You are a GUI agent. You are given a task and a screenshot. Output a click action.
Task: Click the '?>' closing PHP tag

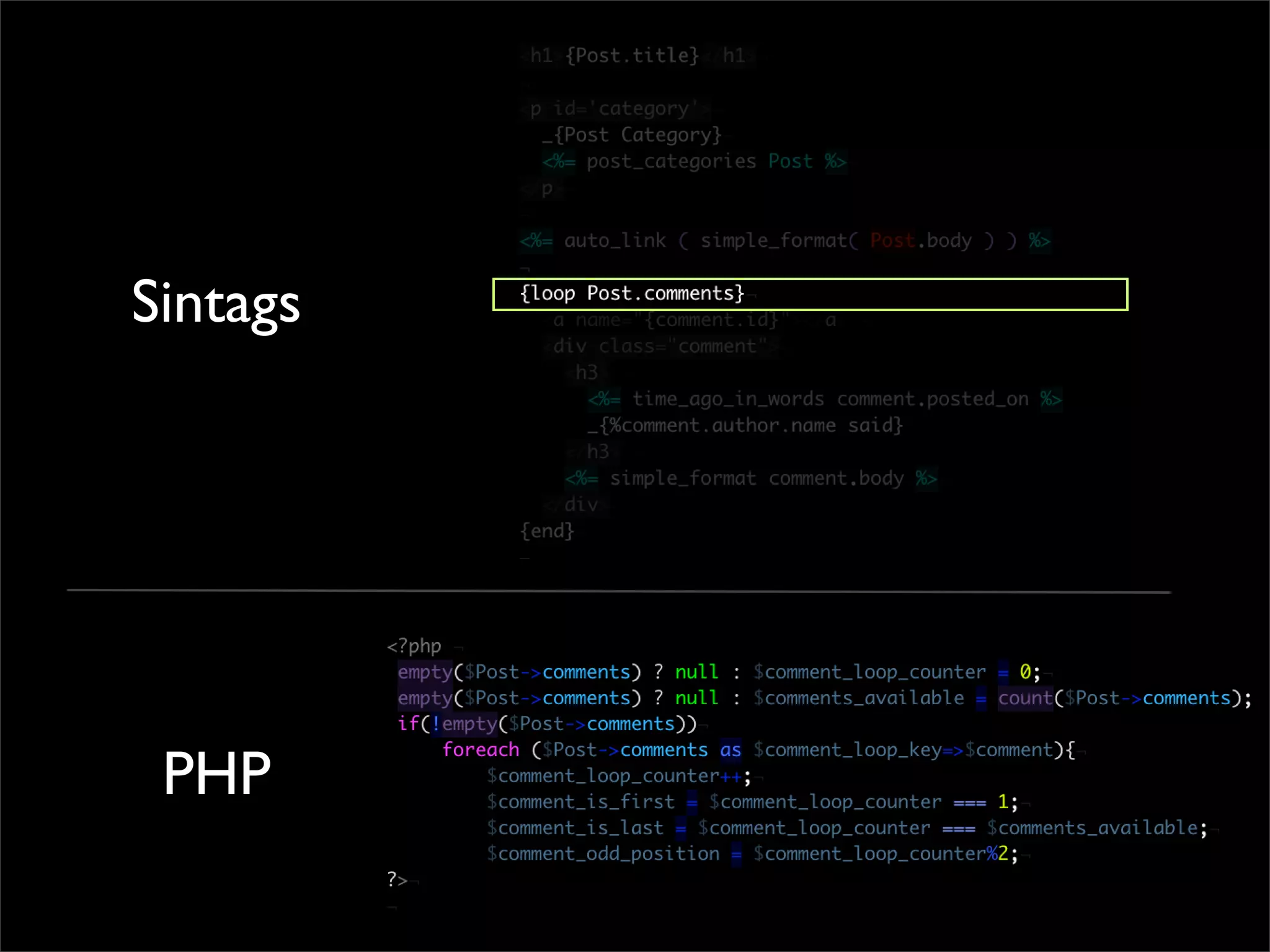pyautogui.click(x=397, y=879)
